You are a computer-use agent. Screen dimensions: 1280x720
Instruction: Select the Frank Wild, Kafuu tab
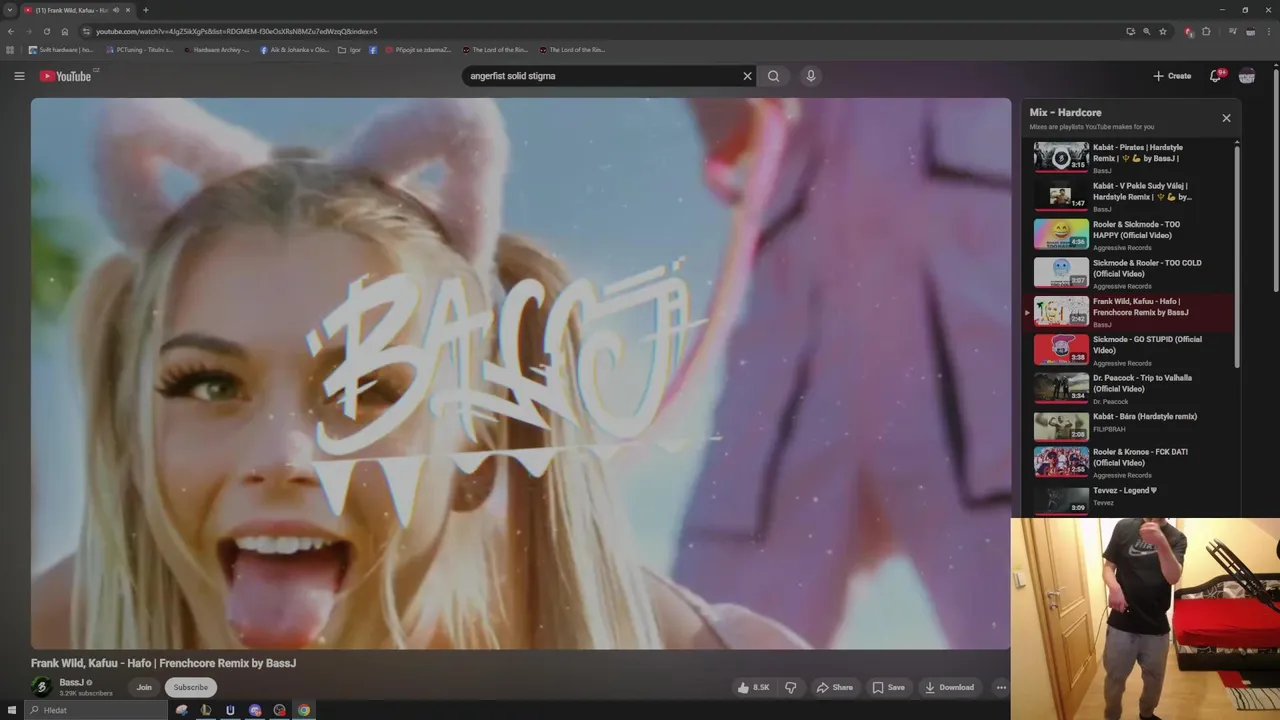(78, 10)
